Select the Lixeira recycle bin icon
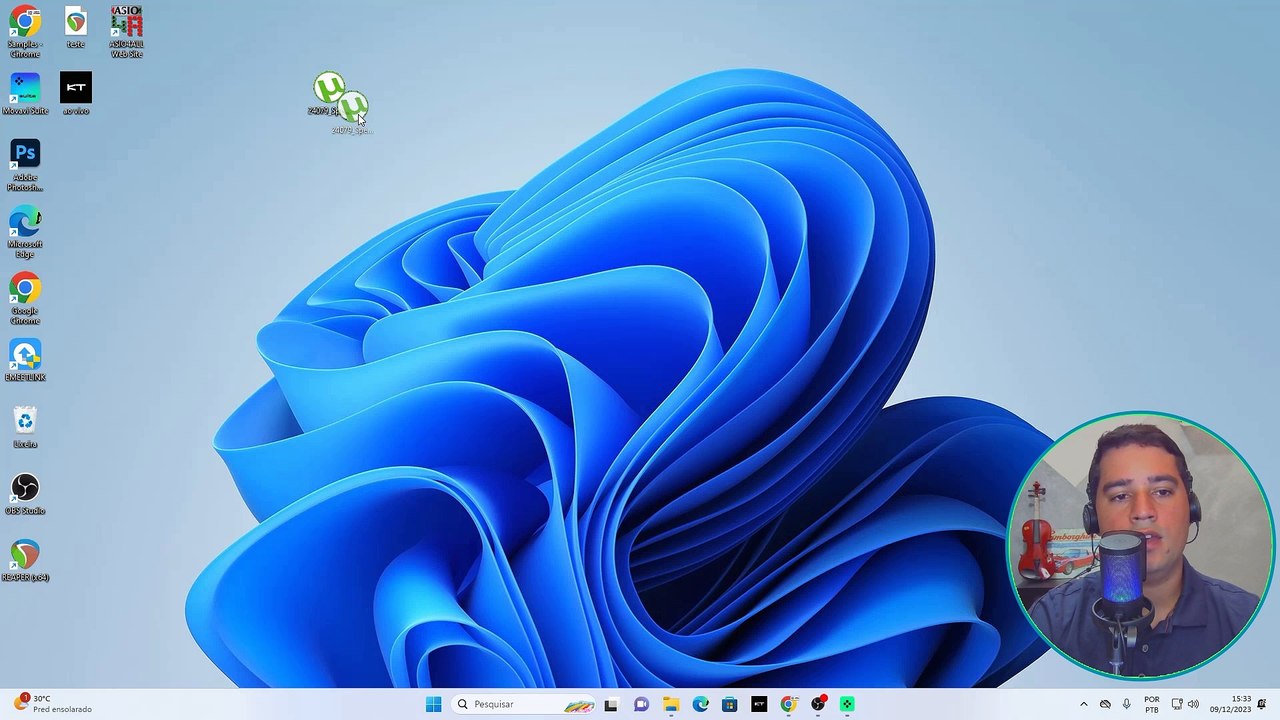This screenshot has height=720, width=1280. (25, 427)
